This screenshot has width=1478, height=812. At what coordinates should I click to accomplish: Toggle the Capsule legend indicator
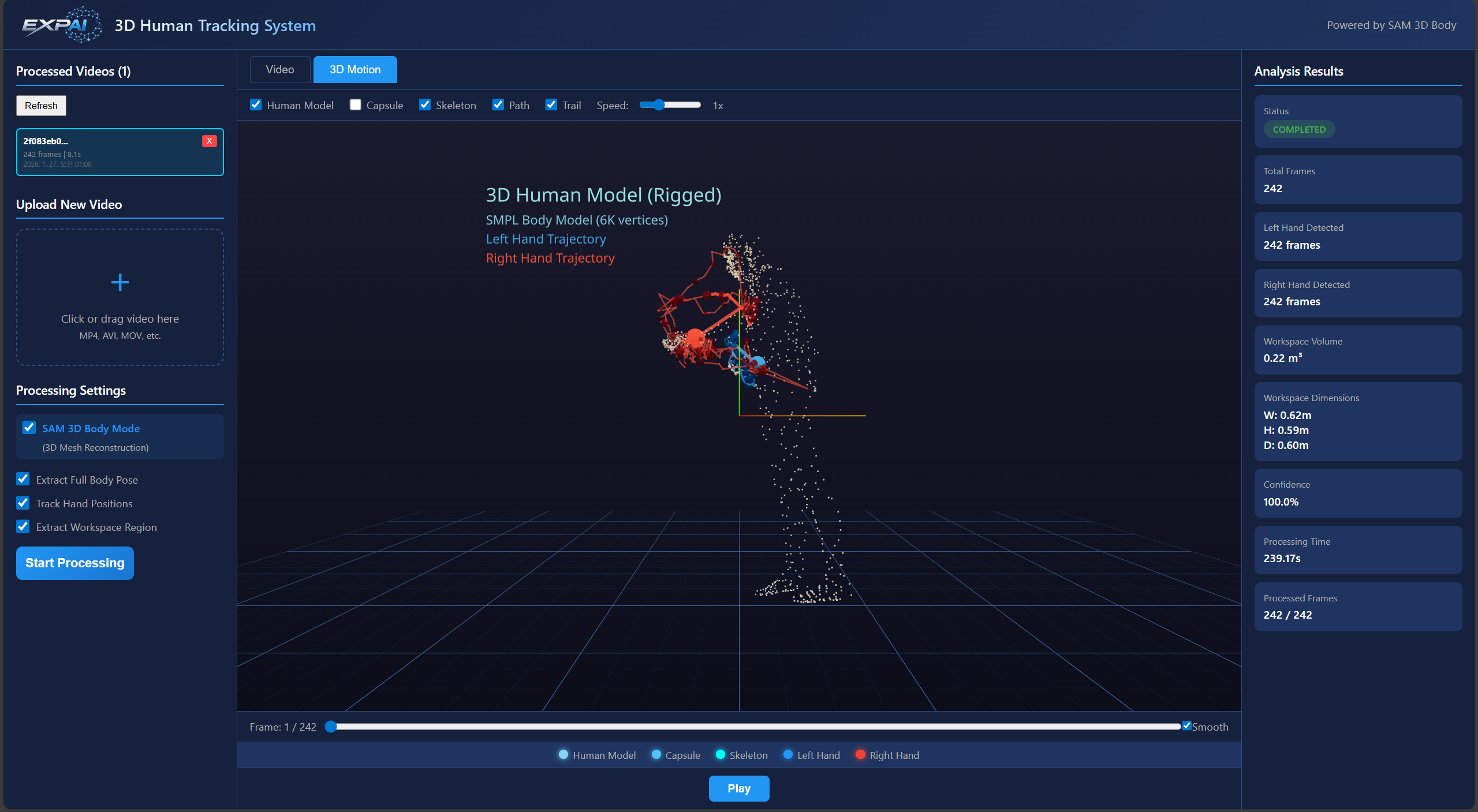coord(656,755)
